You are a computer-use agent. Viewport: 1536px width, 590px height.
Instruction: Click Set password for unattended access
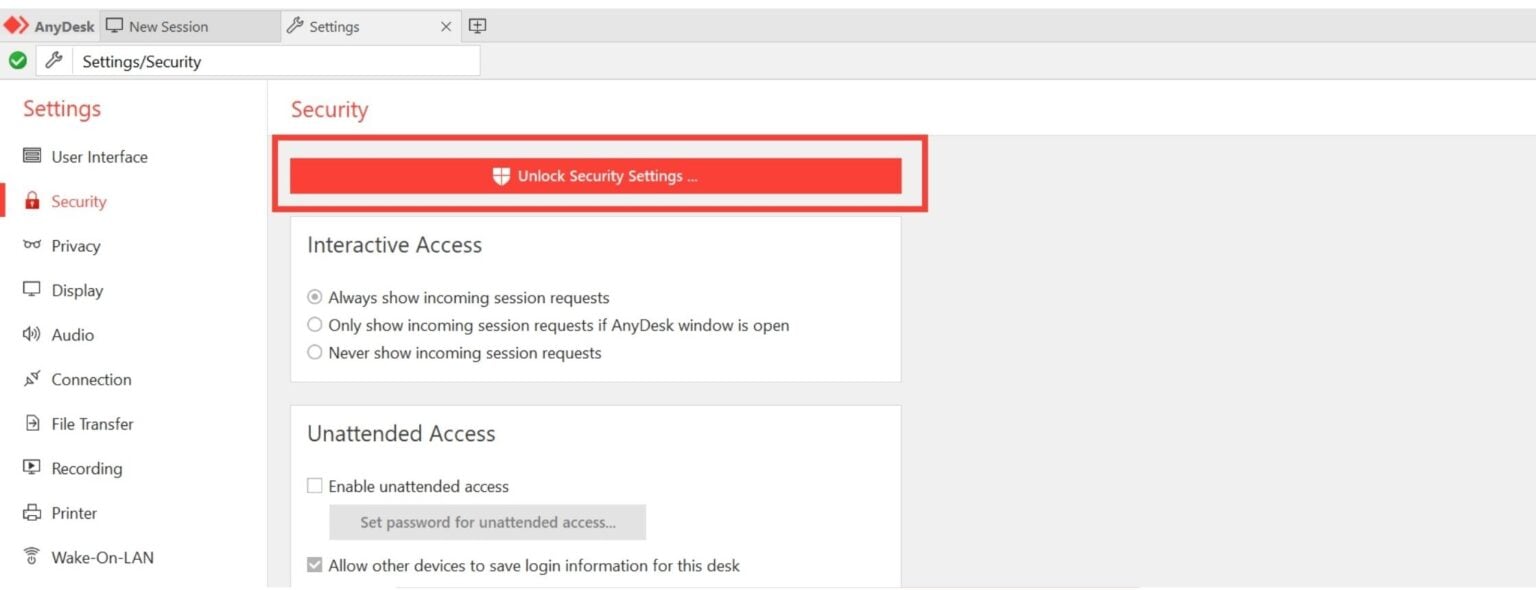coord(487,521)
